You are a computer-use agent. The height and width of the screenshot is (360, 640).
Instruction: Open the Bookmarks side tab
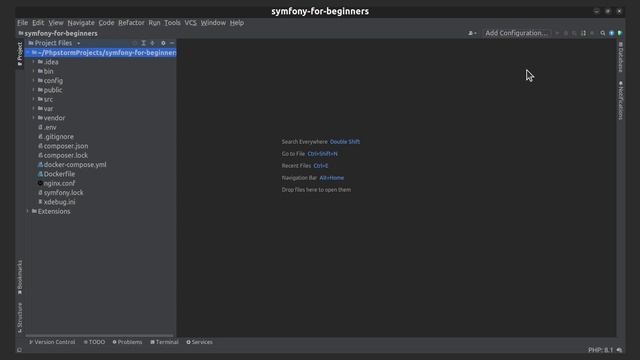tap(20, 278)
